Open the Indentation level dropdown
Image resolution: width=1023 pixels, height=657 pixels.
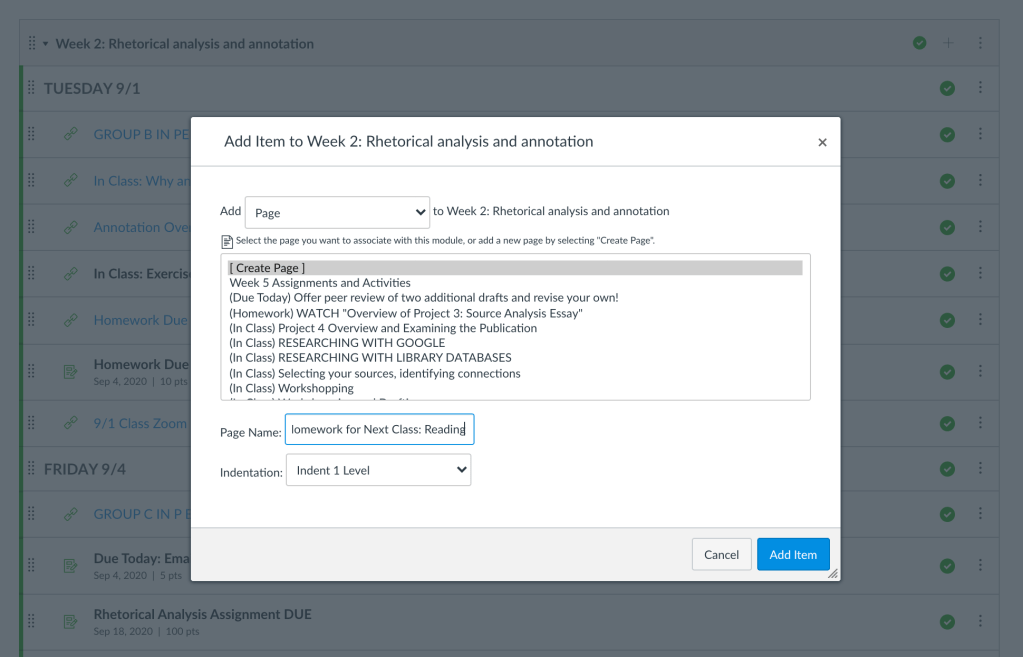(x=378, y=470)
